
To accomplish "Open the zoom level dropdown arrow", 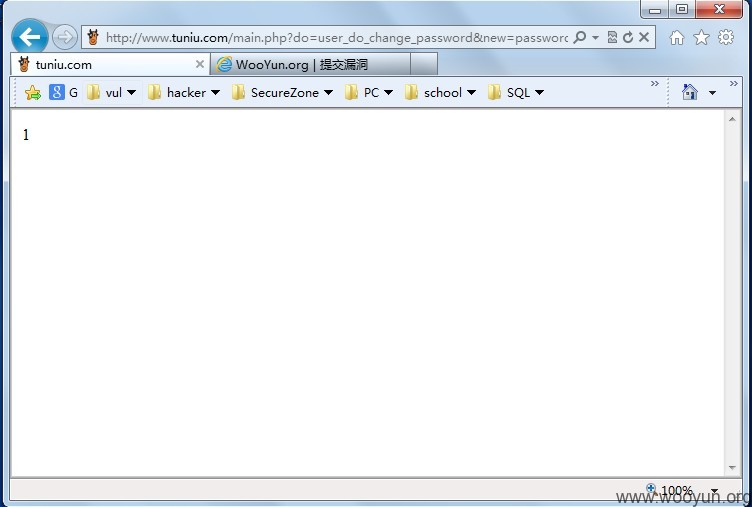I will 714,491.
